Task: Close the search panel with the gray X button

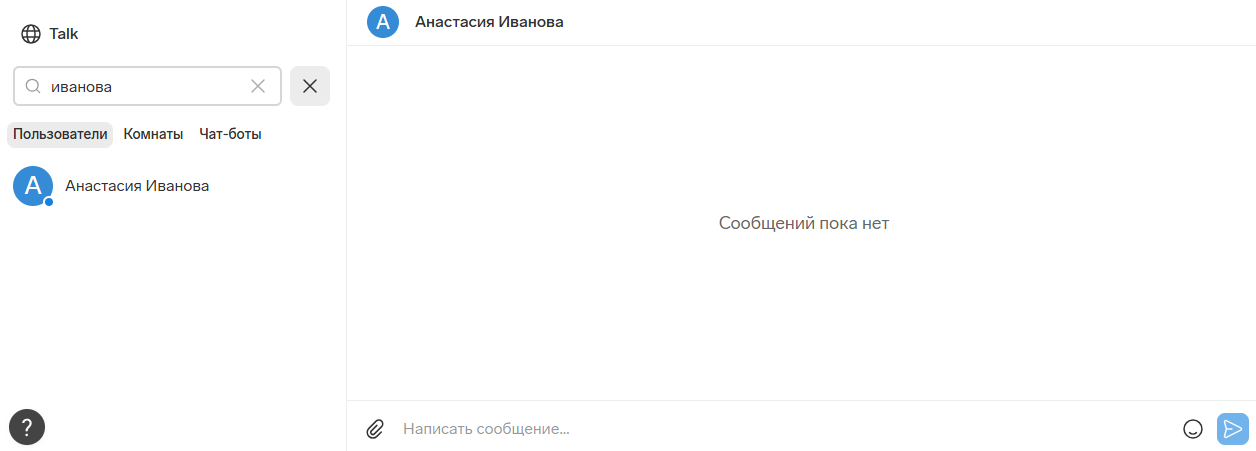Action: [310, 86]
